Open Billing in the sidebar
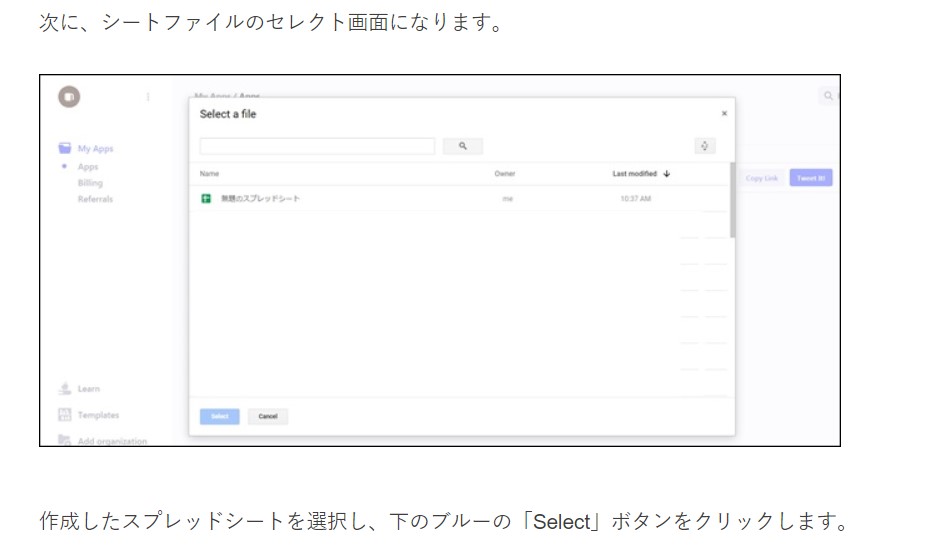Screen dimensions: 949x551 click(90, 183)
